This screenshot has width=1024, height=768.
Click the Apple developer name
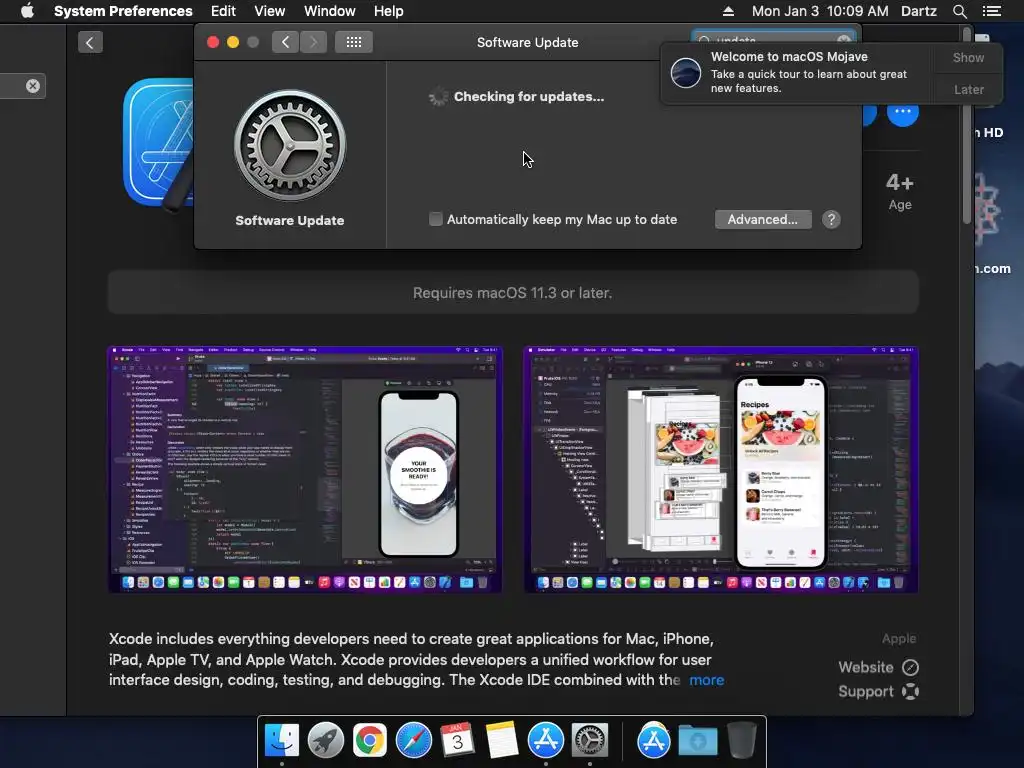(899, 639)
